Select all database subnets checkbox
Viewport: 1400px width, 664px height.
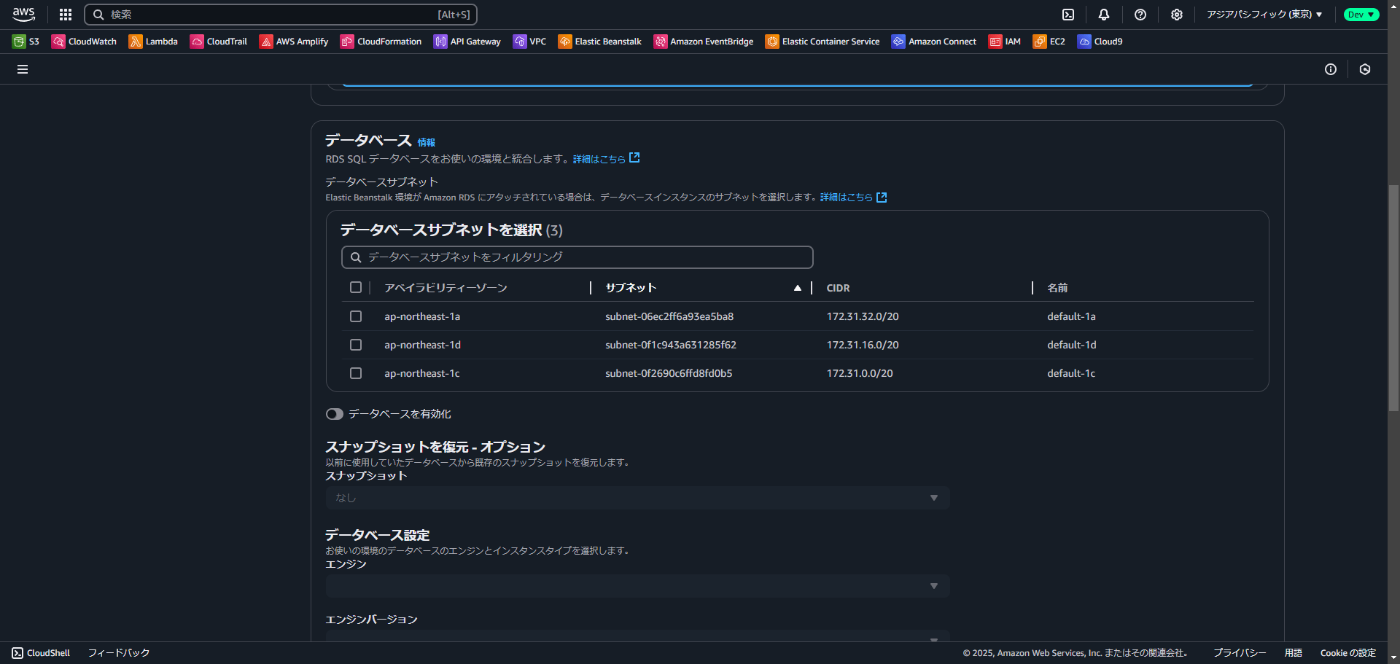[x=356, y=287]
